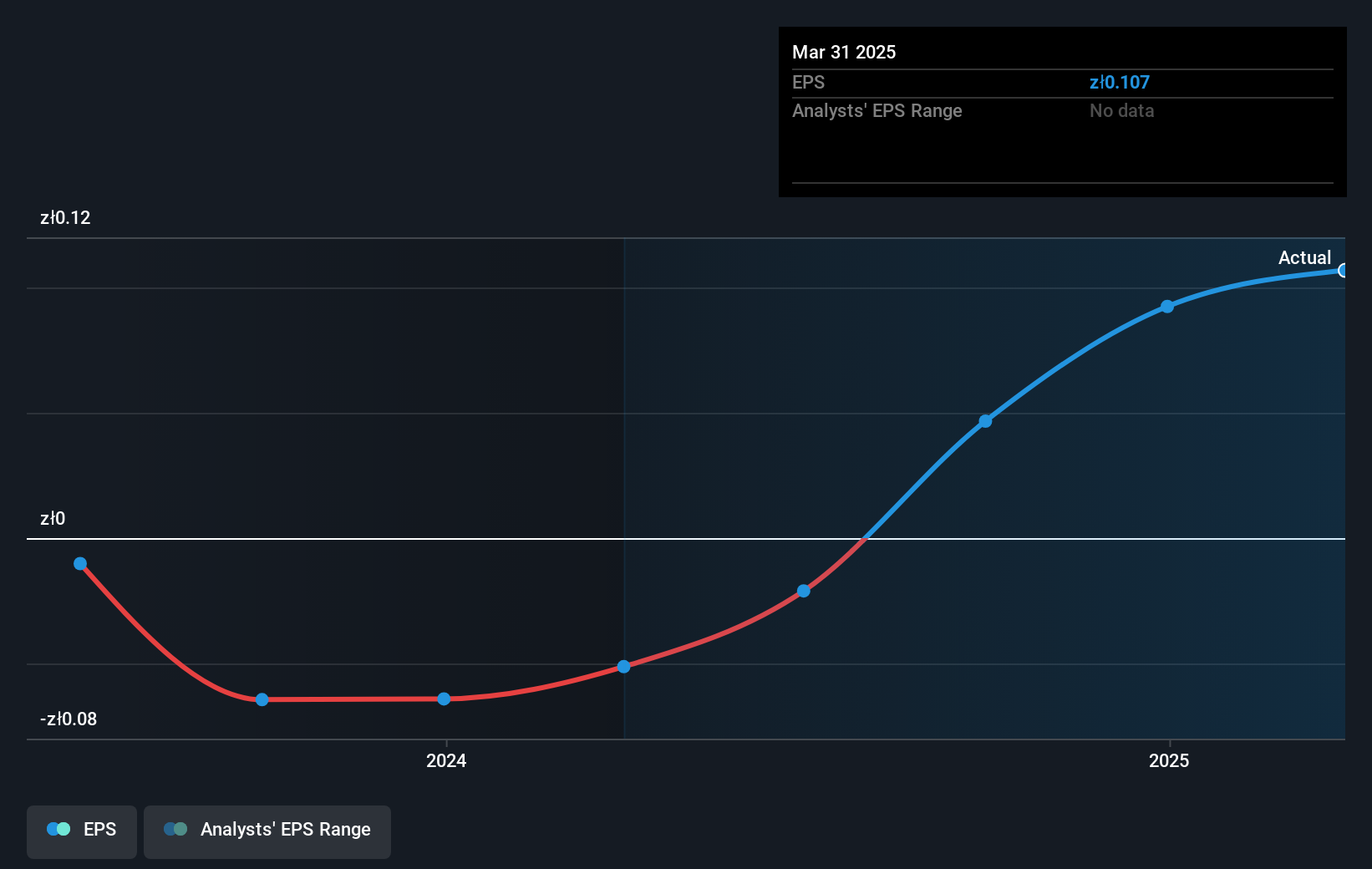Click the 2024 axis label
Image resolution: width=1372 pixels, height=869 pixels.
(446, 760)
